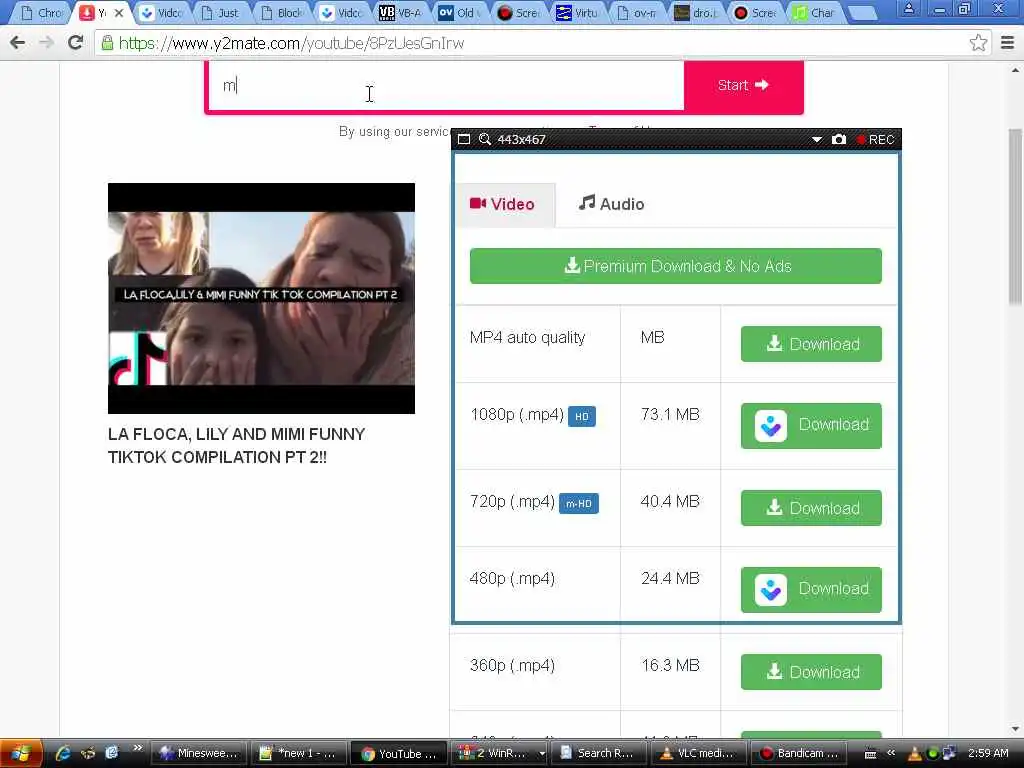
Task: Download the 480p (.mp4) version
Action: tap(811, 589)
